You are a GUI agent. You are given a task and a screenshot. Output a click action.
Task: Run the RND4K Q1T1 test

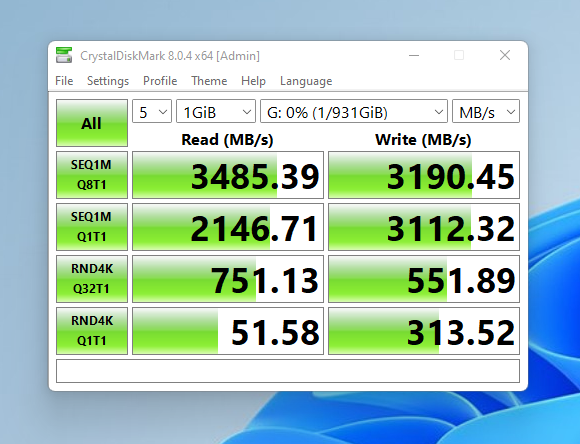[x=92, y=331]
